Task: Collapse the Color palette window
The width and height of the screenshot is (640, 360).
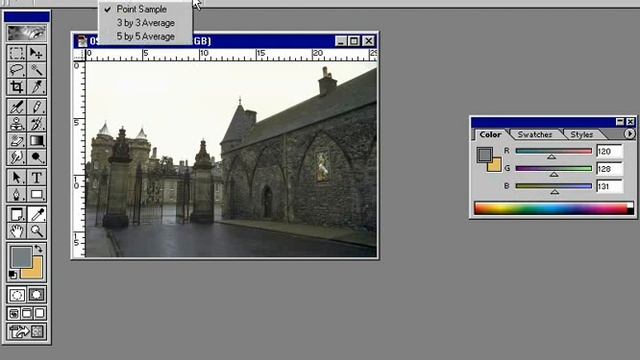Action: pos(620,122)
